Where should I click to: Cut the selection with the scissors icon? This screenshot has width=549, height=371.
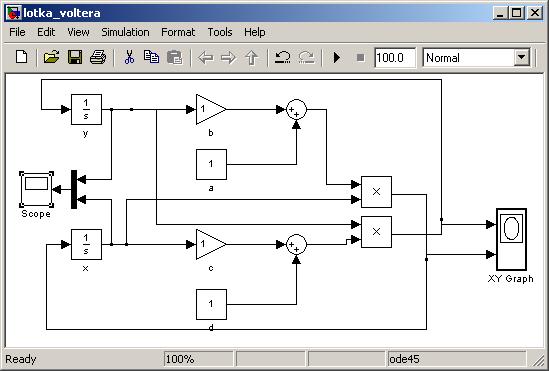(129, 57)
